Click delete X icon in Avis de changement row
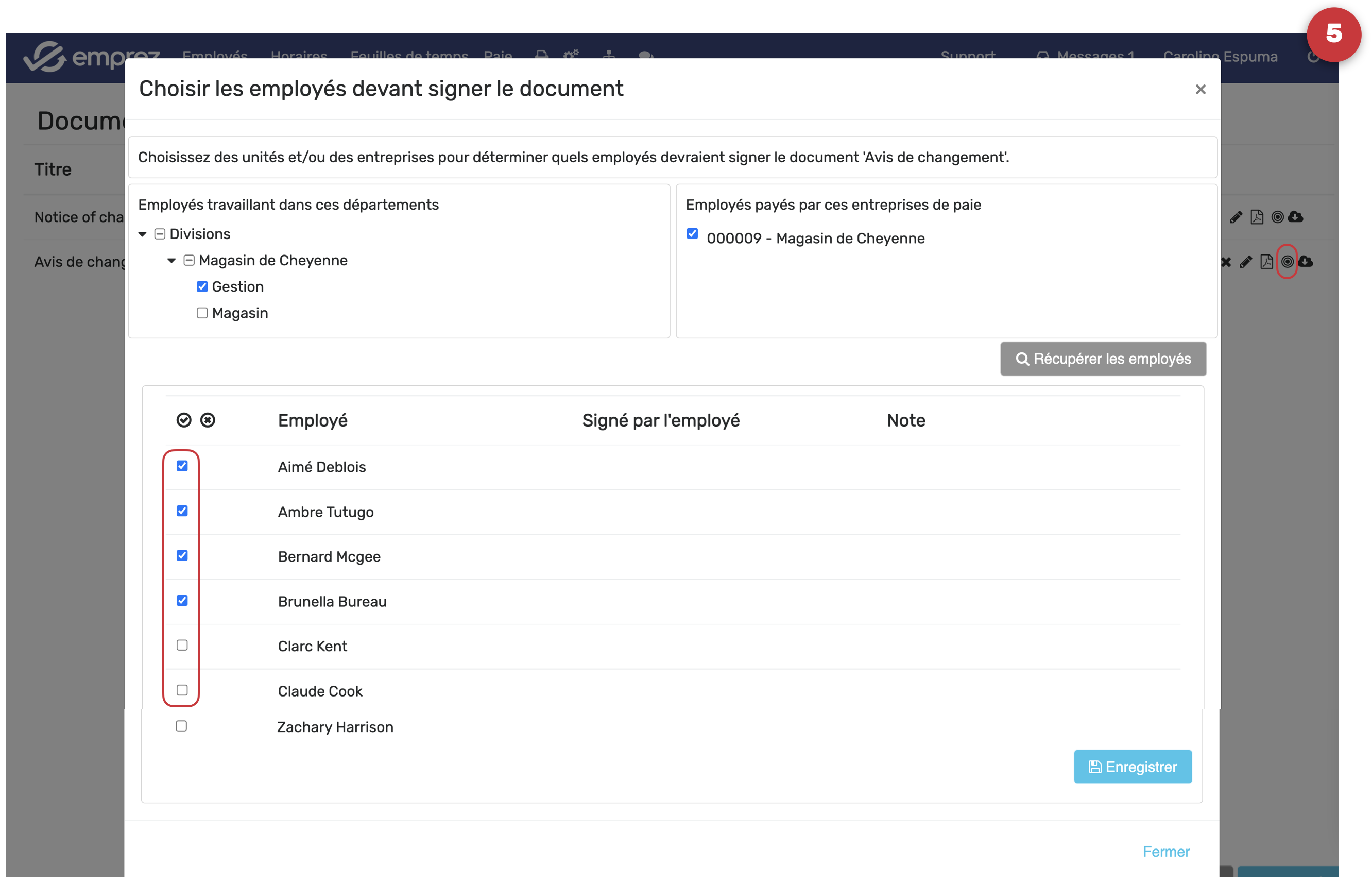This screenshot has height=883, width=1372. [x=1226, y=262]
